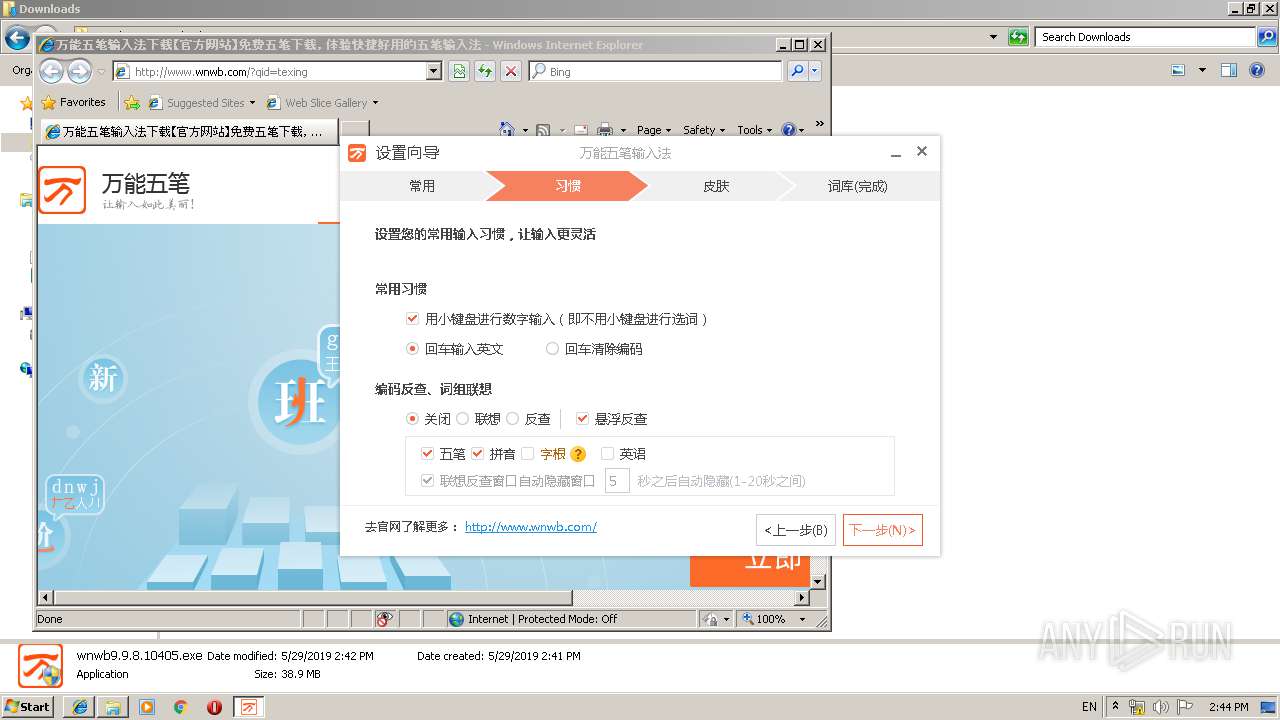Screen dimensions: 1280x720
Task: Open the Page menu dropdown
Action: pyautogui.click(x=654, y=130)
